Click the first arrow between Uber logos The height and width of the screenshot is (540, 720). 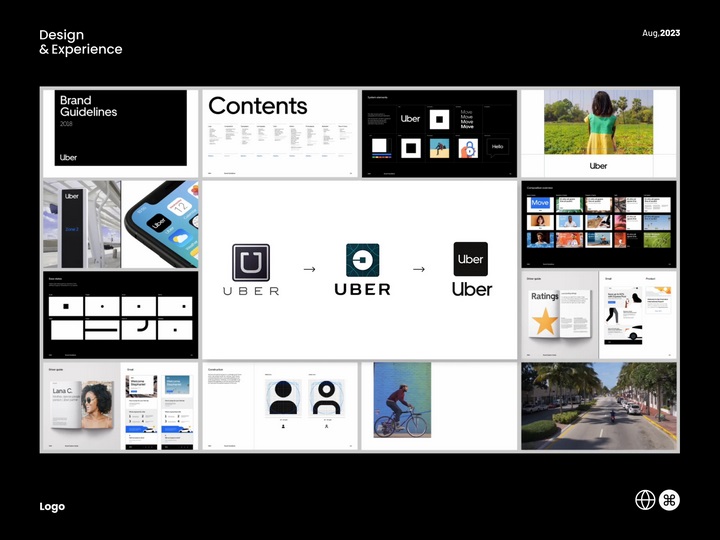tap(308, 268)
